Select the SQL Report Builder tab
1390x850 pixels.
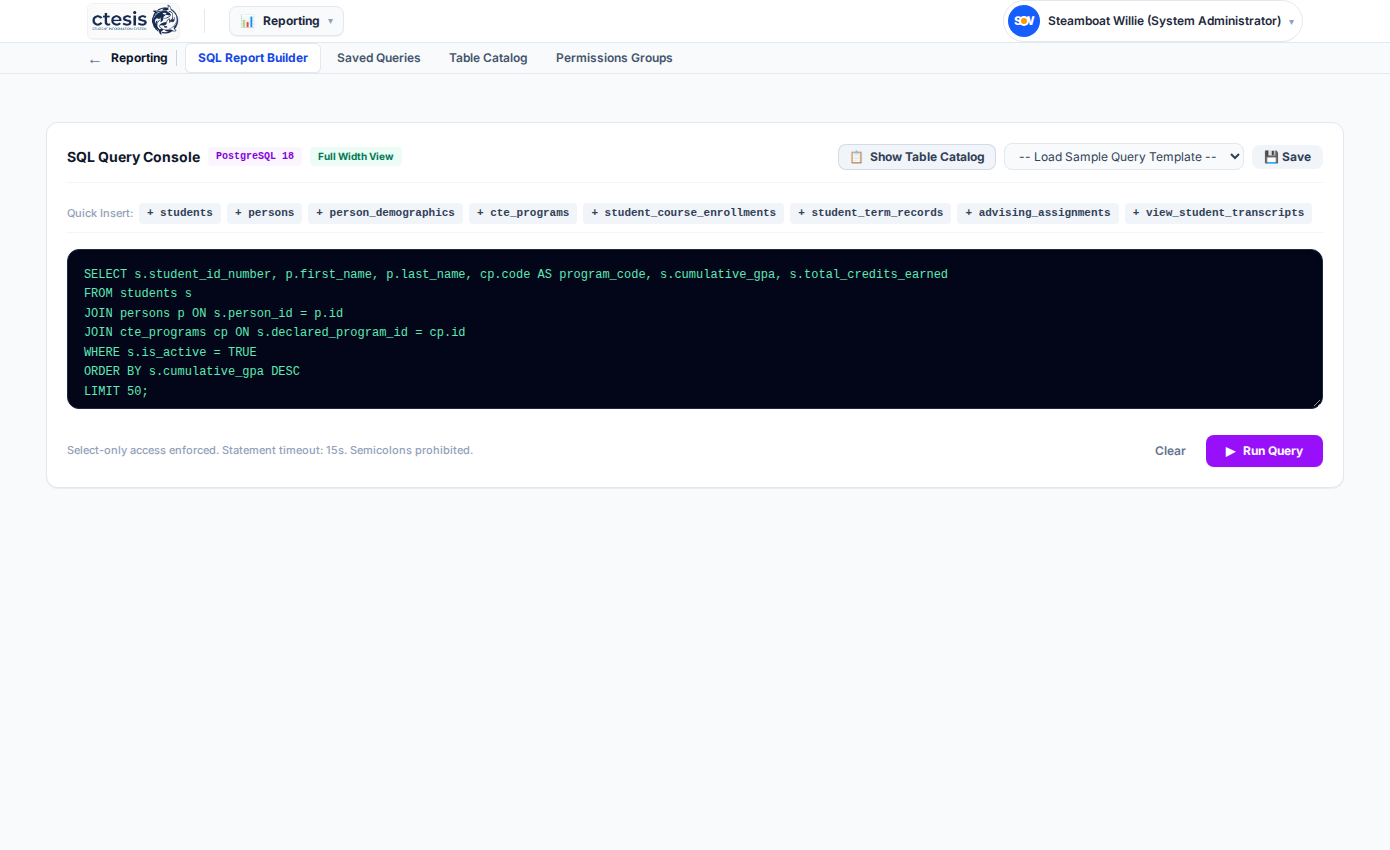point(253,58)
